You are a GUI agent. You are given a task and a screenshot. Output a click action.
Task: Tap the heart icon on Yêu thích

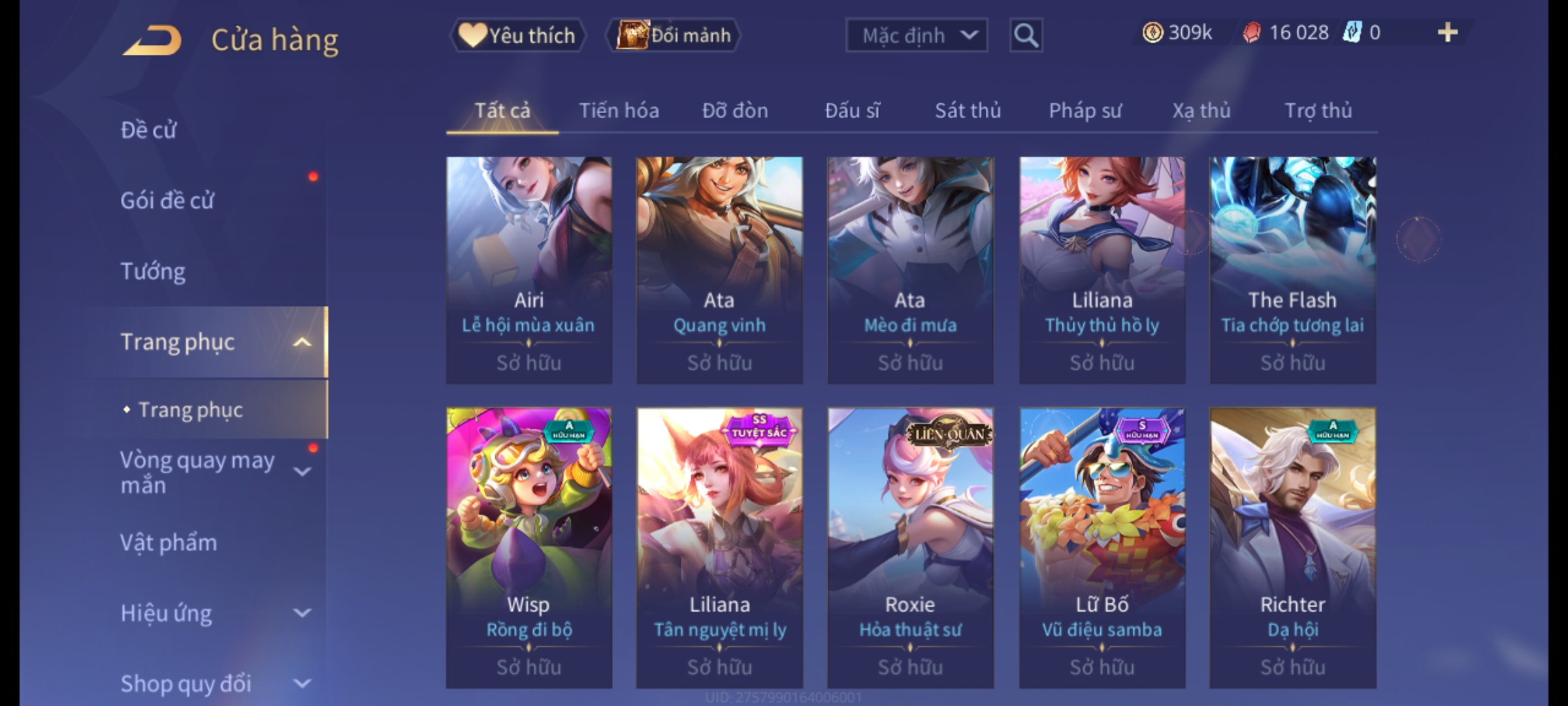(x=472, y=35)
